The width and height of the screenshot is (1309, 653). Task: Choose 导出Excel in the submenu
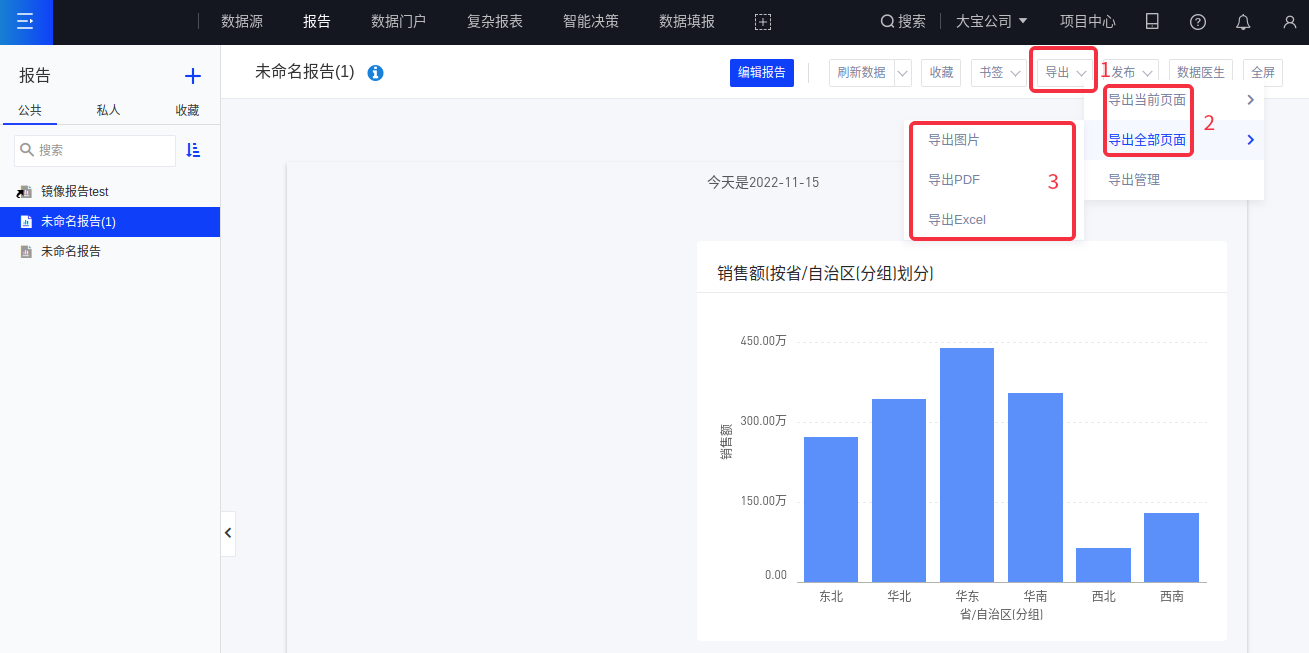coord(956,220)
